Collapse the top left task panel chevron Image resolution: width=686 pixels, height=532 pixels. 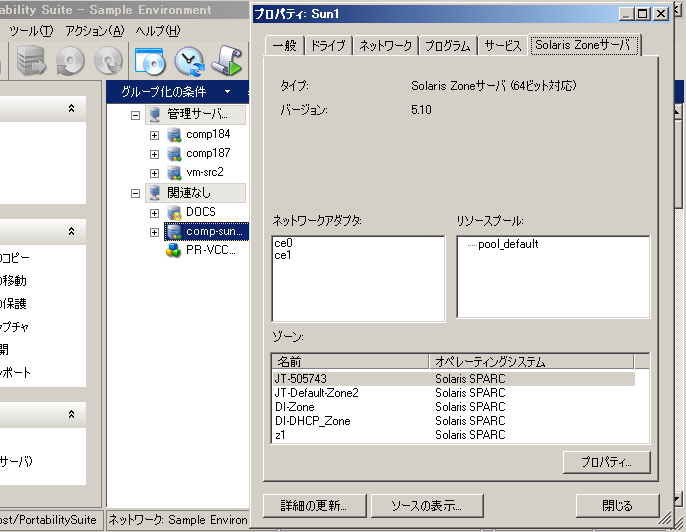tap(71, 108)
